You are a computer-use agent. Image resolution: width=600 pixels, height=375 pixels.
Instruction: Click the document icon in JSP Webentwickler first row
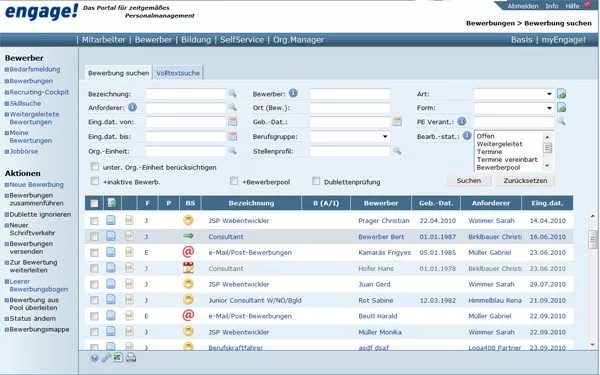click(x=111, y=220)
